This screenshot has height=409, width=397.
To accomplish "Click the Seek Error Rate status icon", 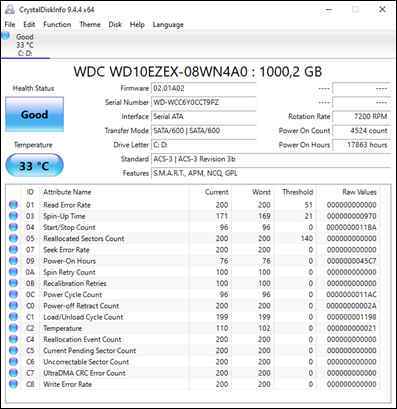I will 13,250.
